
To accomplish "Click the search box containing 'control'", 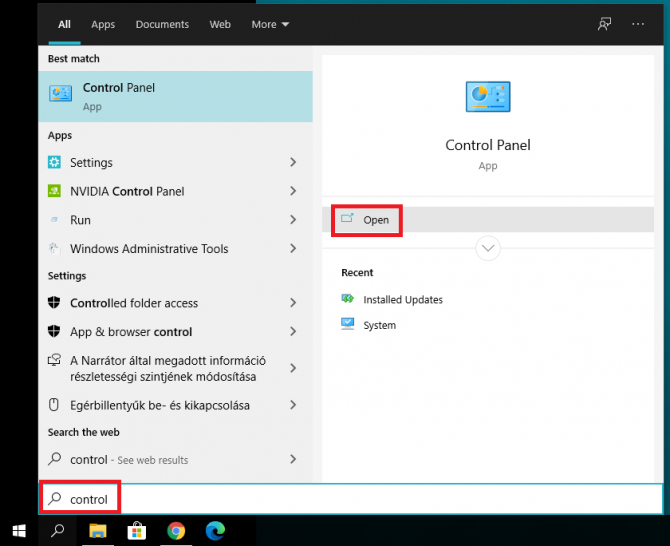I will click(x=350, y=499).
